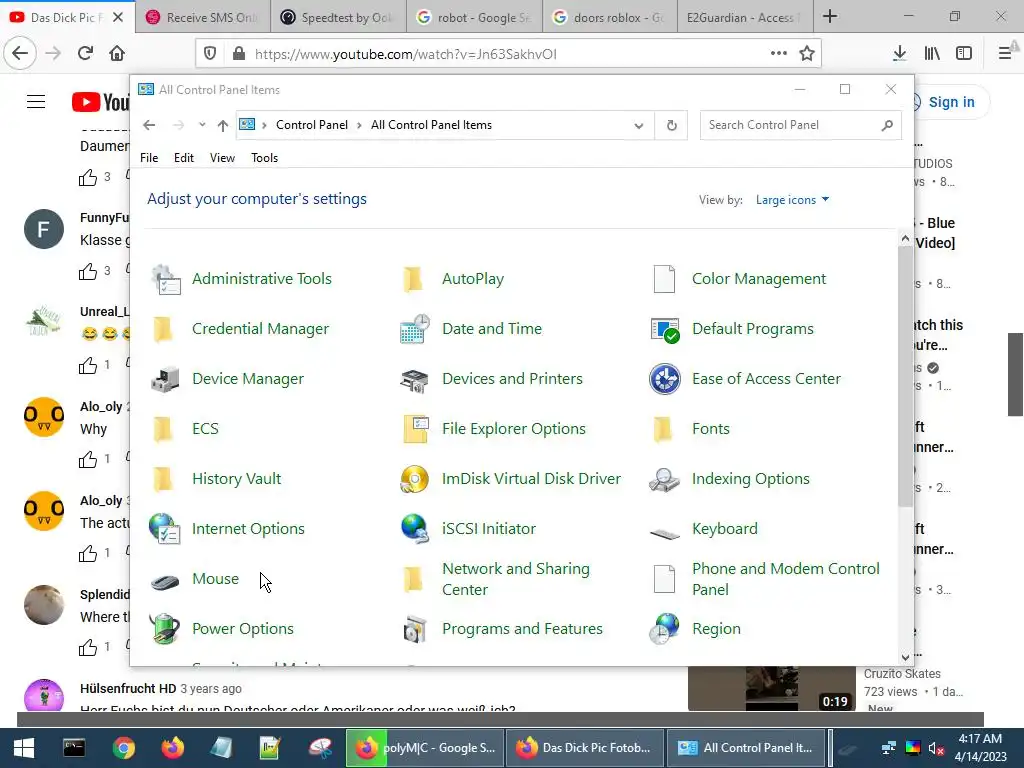Image resolution: width=1024 pixels, height=768 pixels.
Task: Click scroll down arrow in Control Panel
Action: coord(905,657)
